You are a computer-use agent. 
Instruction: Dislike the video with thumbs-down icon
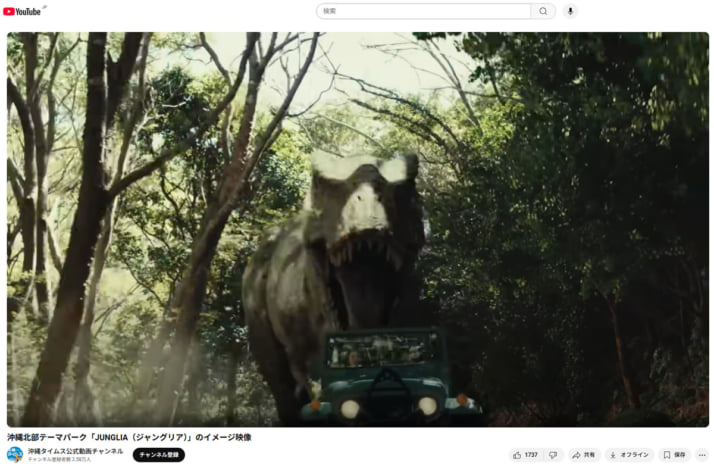tap(553, 455)
